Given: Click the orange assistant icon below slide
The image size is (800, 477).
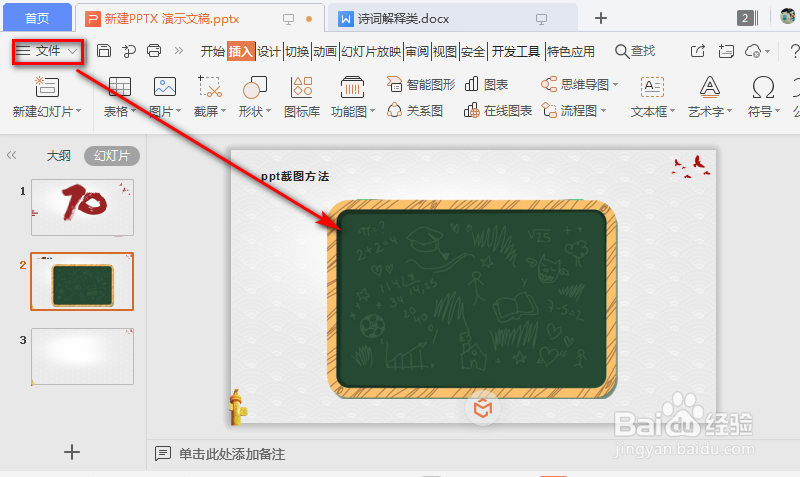Looking at the screenshot, I should pos(483,408).
